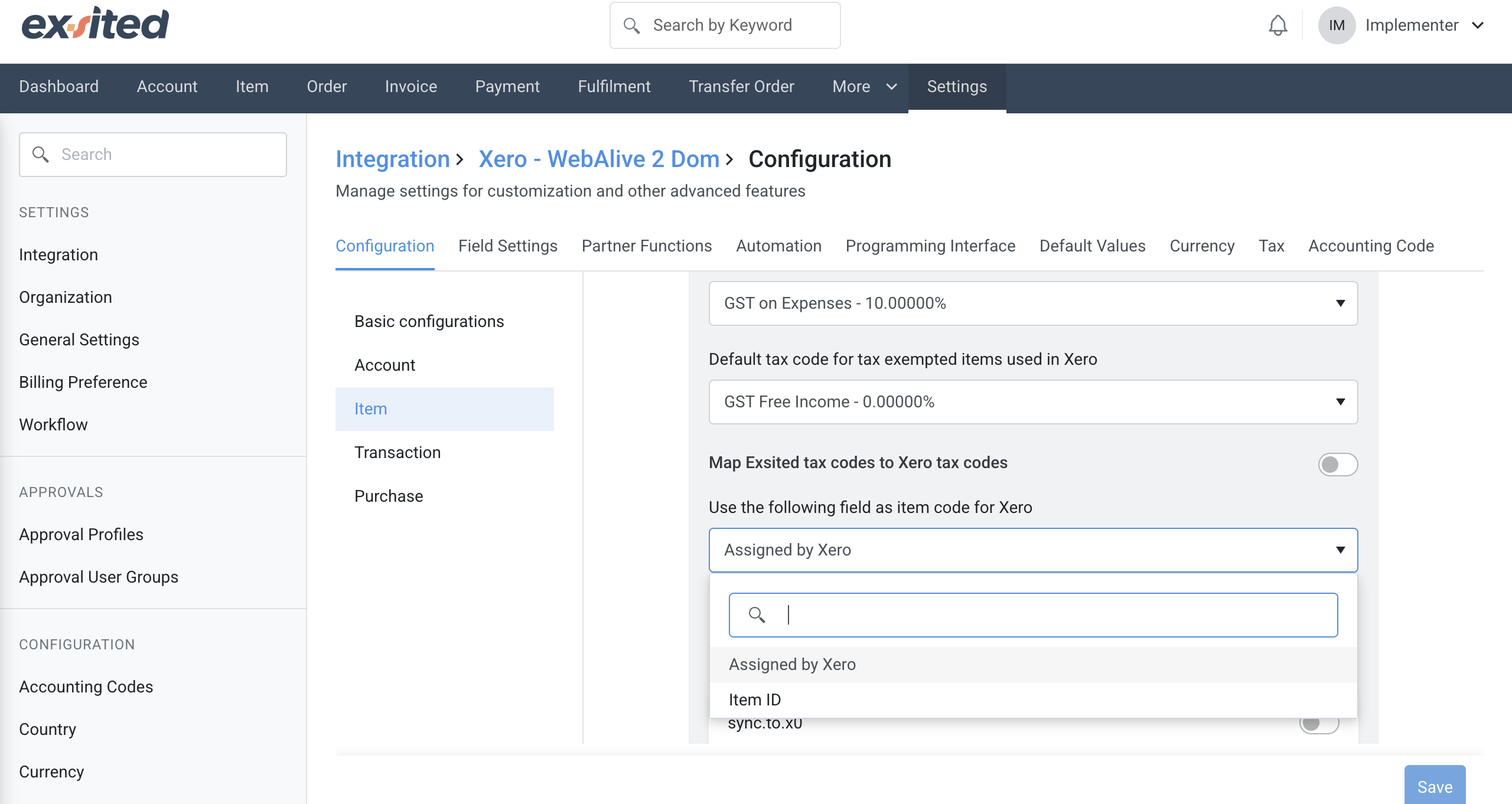The height and width of the screenshot is (804, 1512).
Task: Open Xero - WebAlive 2 Dom breadcrumb
Action: (x=599, y=159)
